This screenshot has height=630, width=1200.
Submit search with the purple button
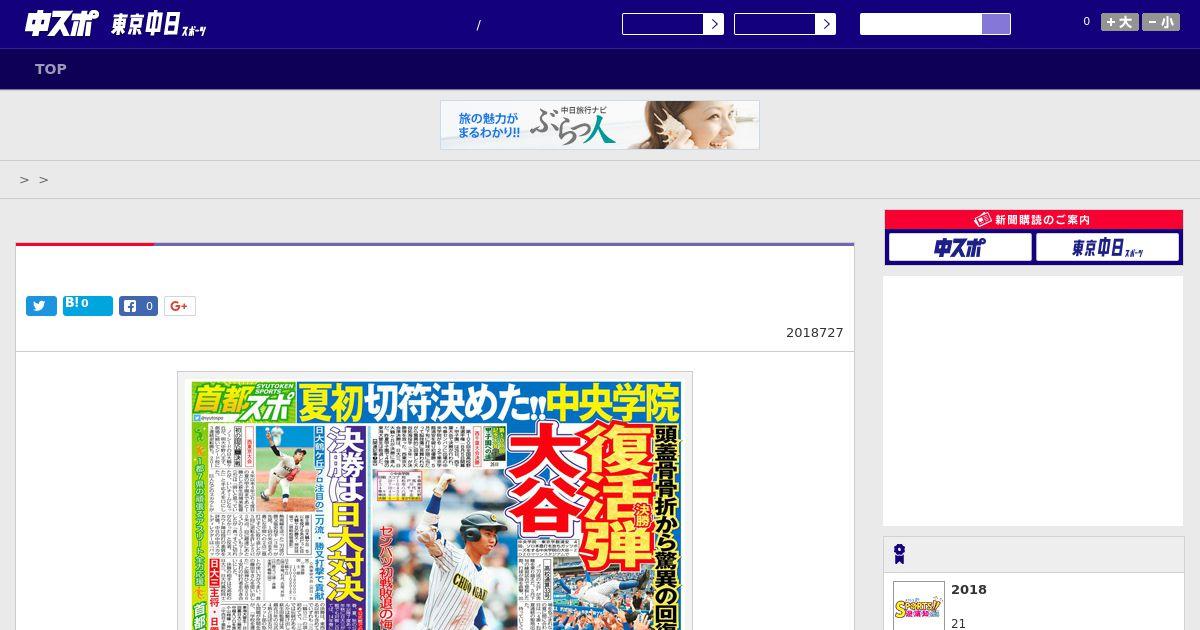click(996, 24)
